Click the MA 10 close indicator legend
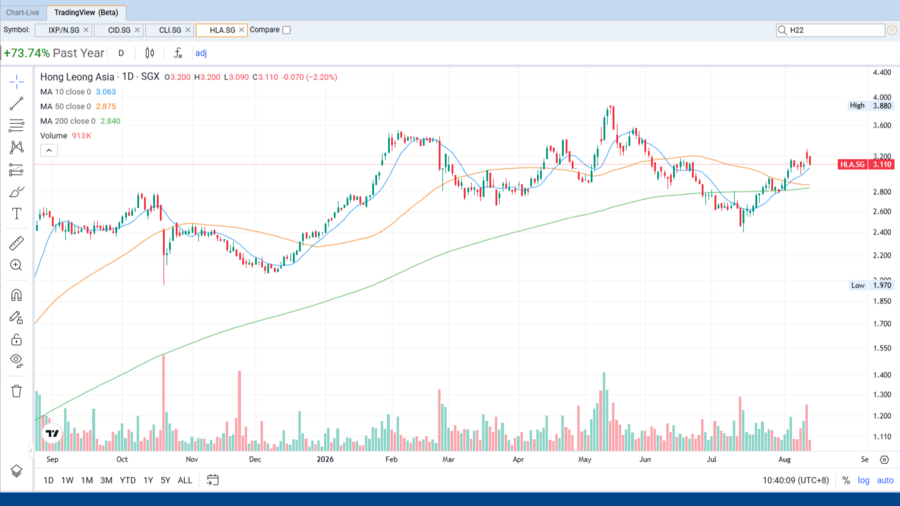900x506 pixels. (x=78, y=92)
